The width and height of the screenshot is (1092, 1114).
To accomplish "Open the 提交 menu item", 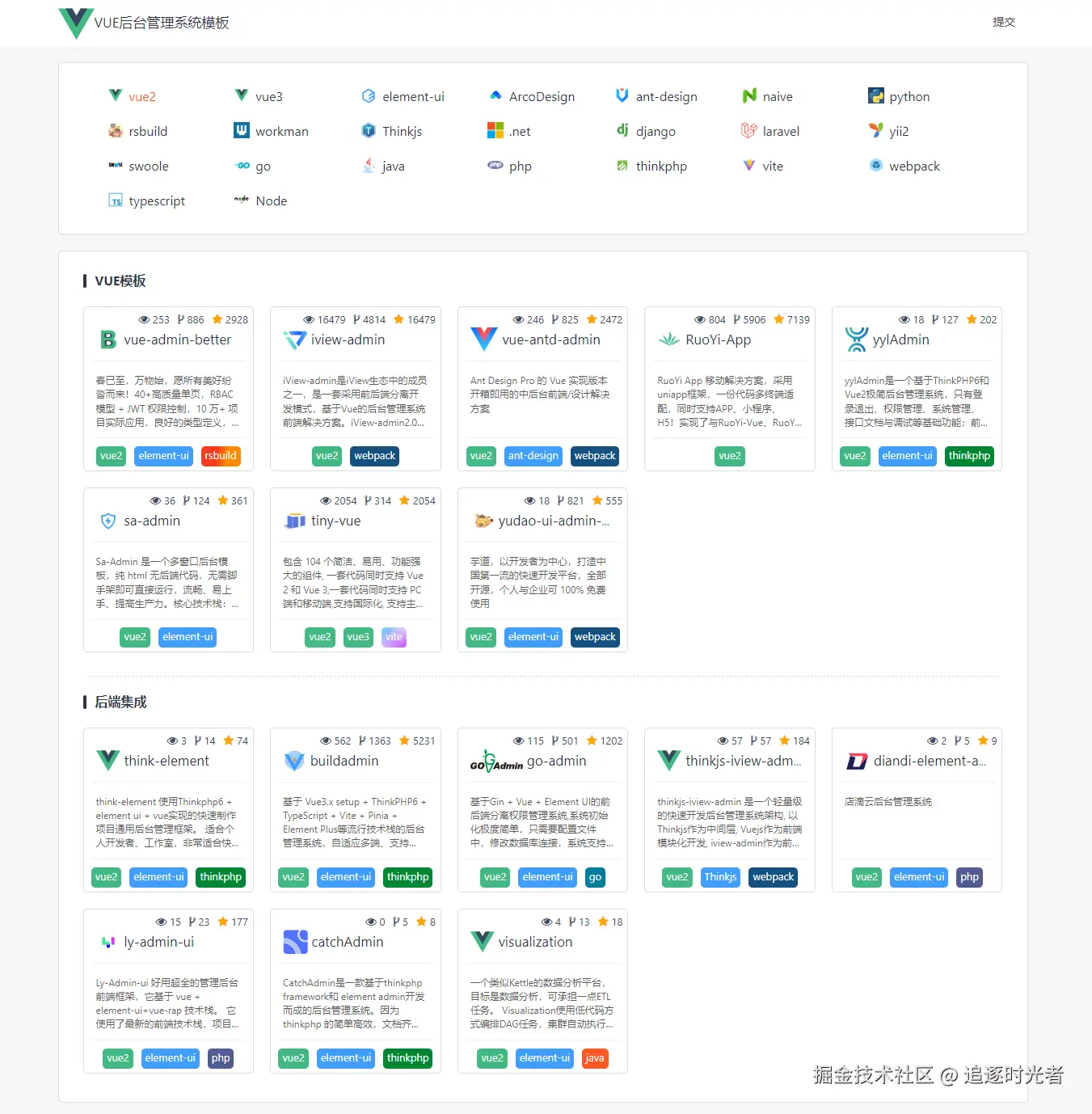I will pos(1004,22).
